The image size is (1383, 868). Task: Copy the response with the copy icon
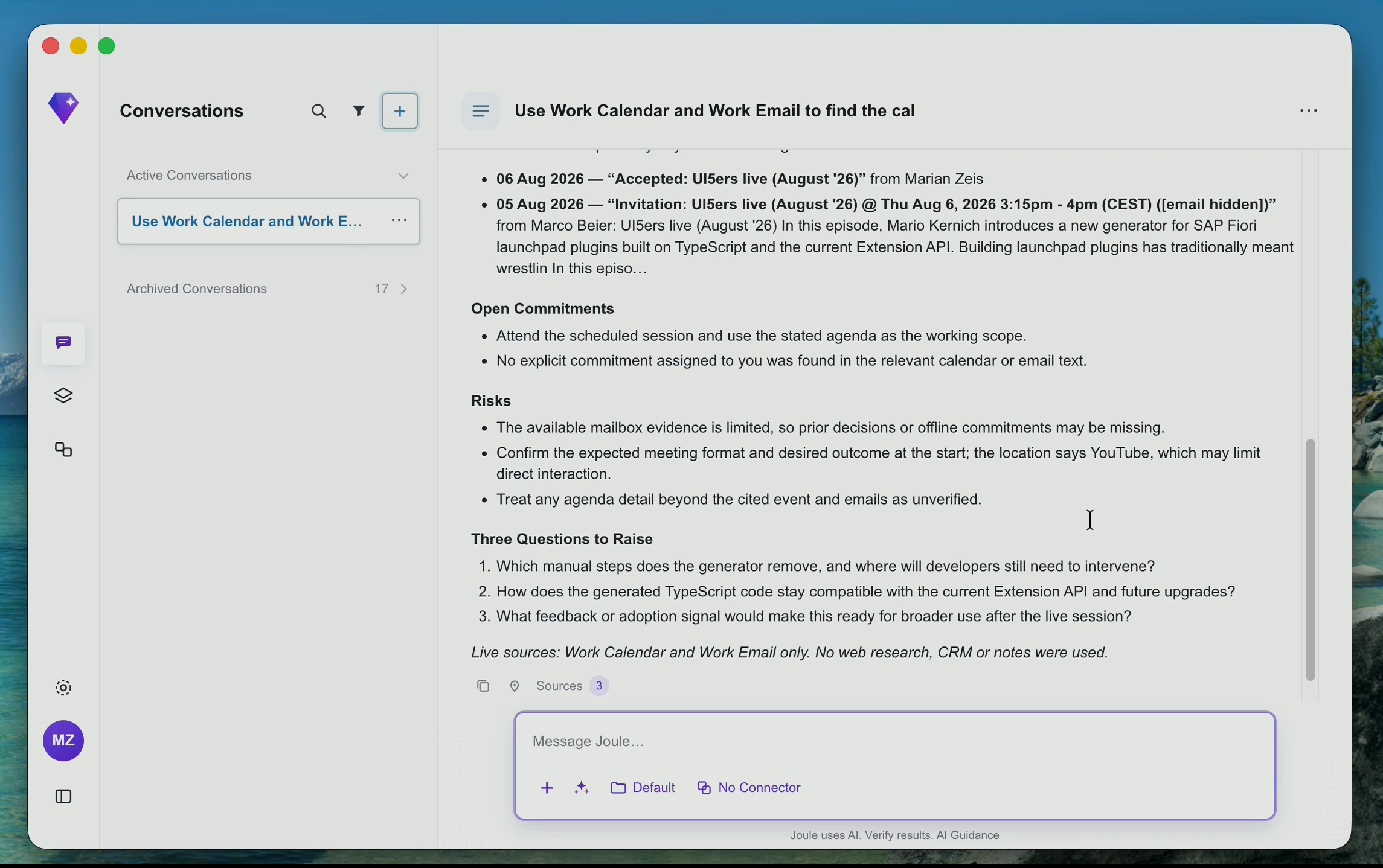point(483,686)
